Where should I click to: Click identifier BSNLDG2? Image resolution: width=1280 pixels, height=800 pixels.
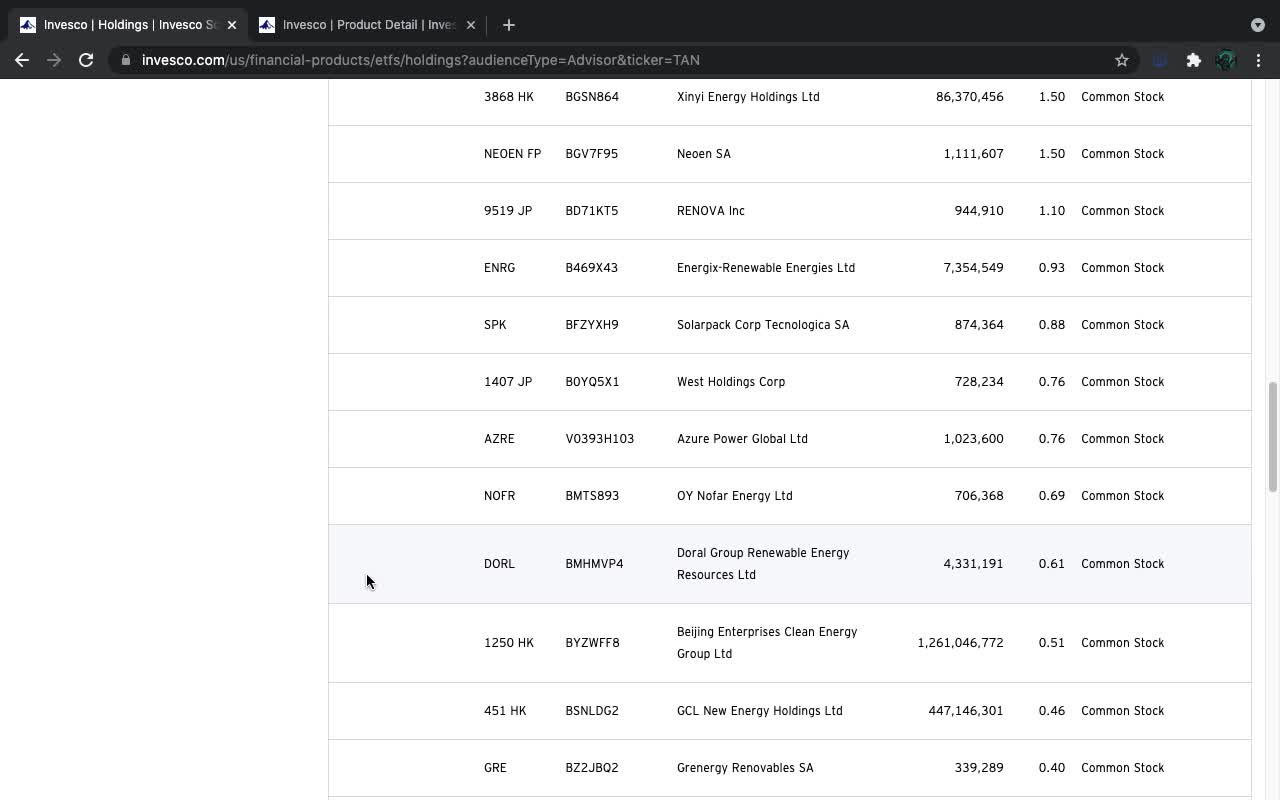click(592, 711)
